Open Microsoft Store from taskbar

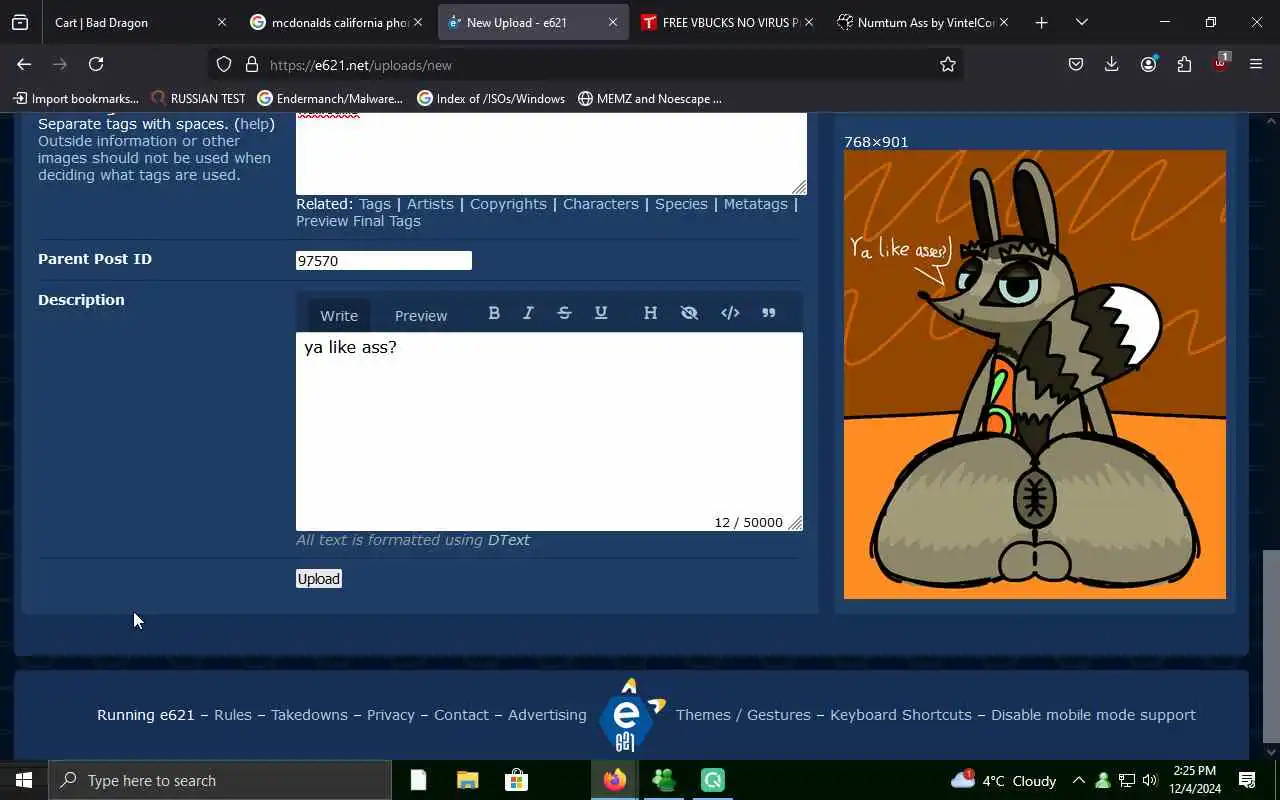click(516, 780)
